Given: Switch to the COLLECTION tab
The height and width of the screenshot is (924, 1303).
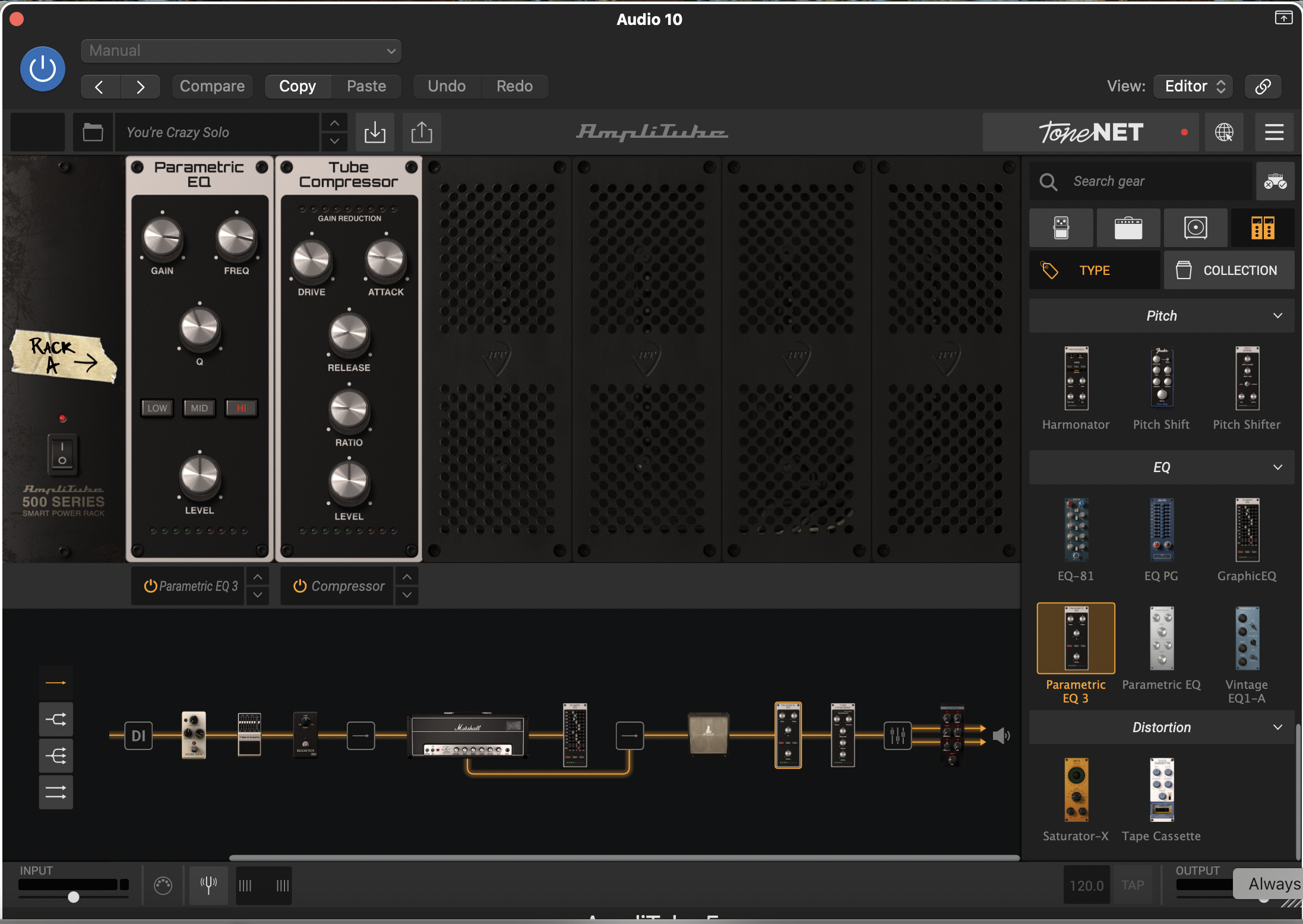Looking at the screenshot, I should click(x=1229, y=270).
